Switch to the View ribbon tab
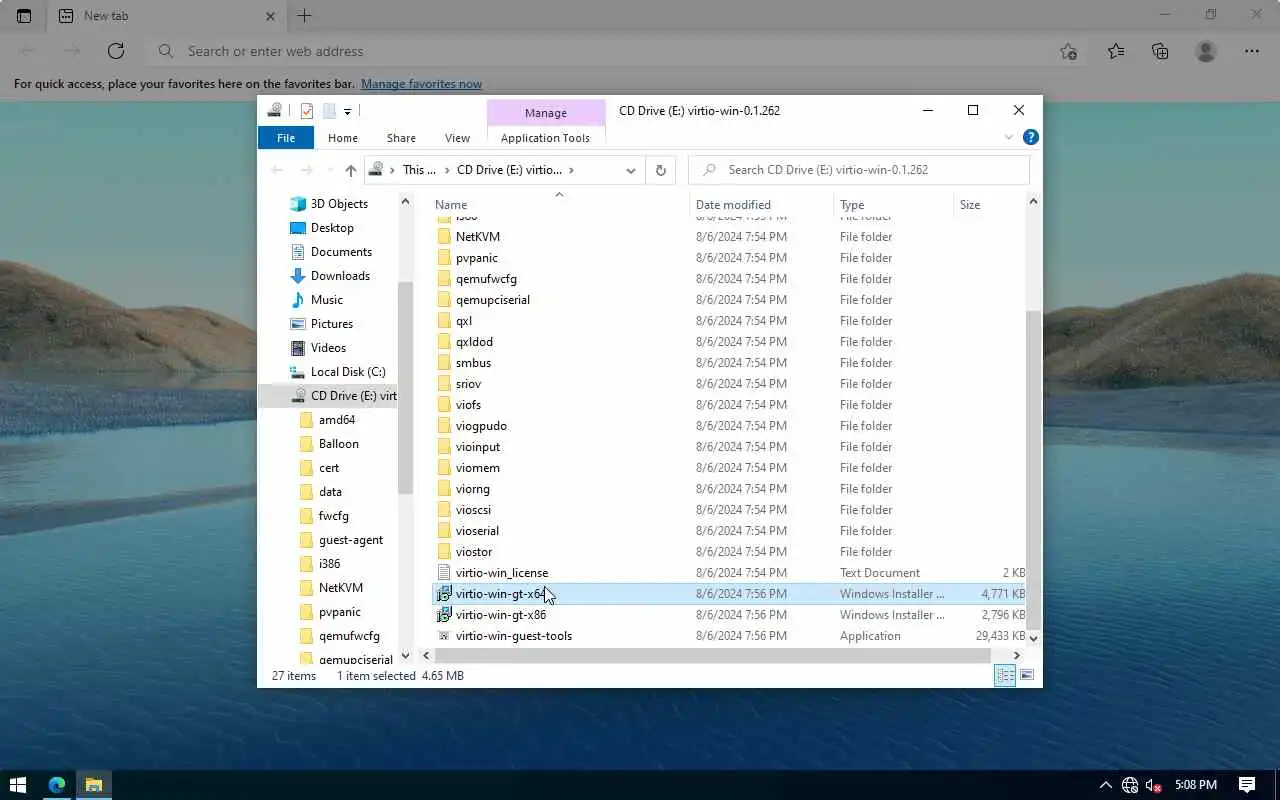The width and height of the screenshot is (1280, 800). pos(457,138)
